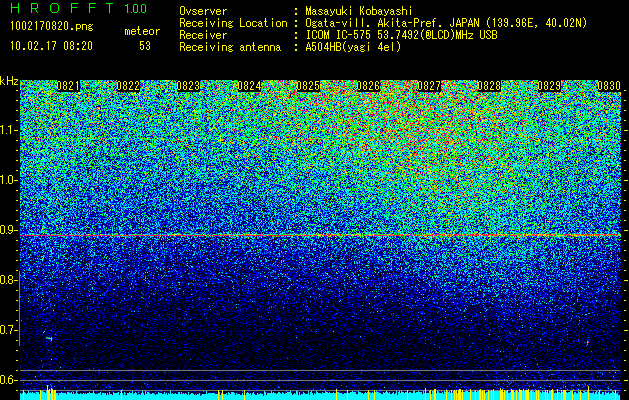Image resolution: width=629 pixels, height=400 pixels.
Task: Click the 0826 time marker
Action: pos(368,86)
